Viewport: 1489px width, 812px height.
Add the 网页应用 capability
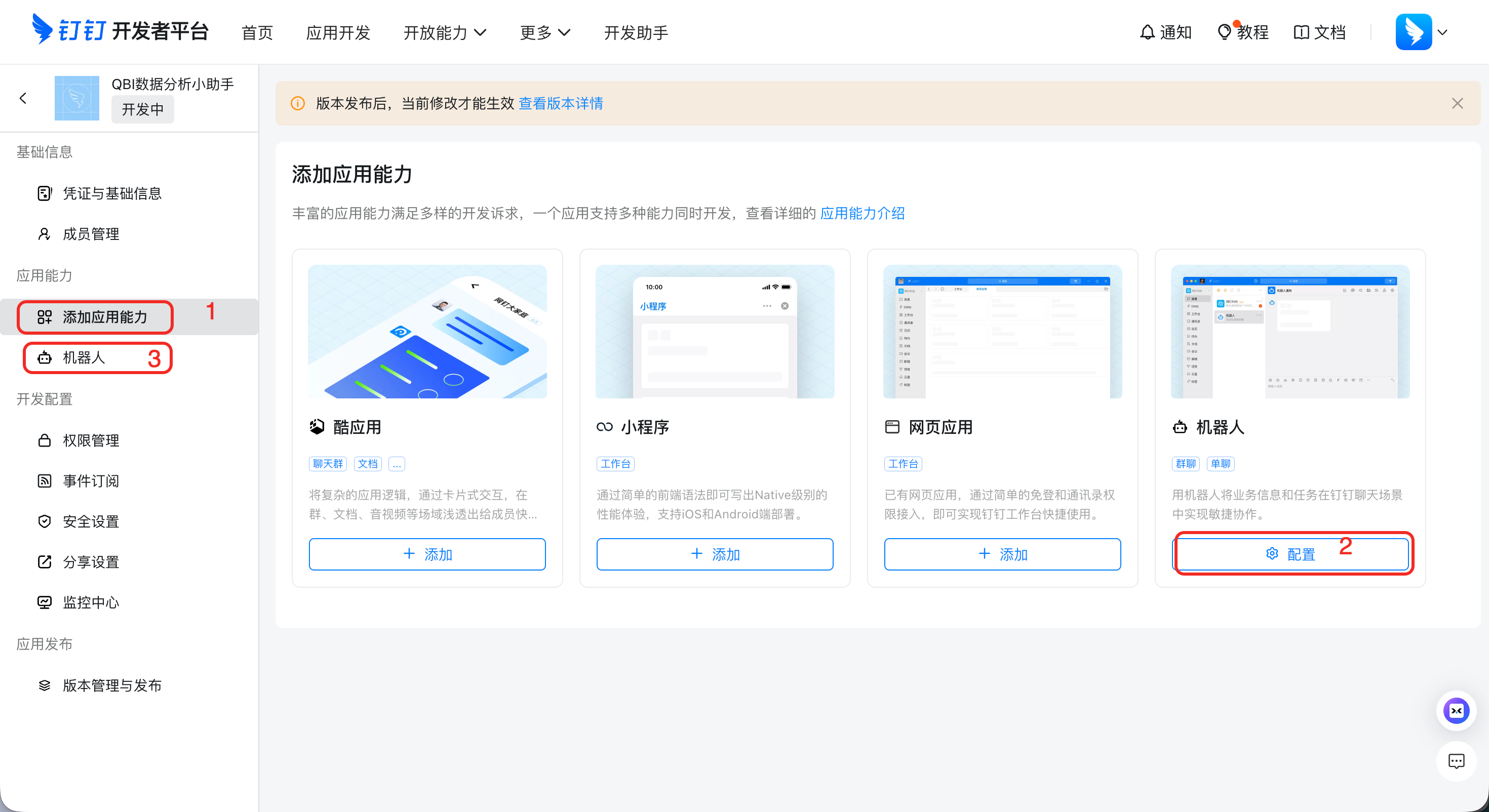point(1002,554)
